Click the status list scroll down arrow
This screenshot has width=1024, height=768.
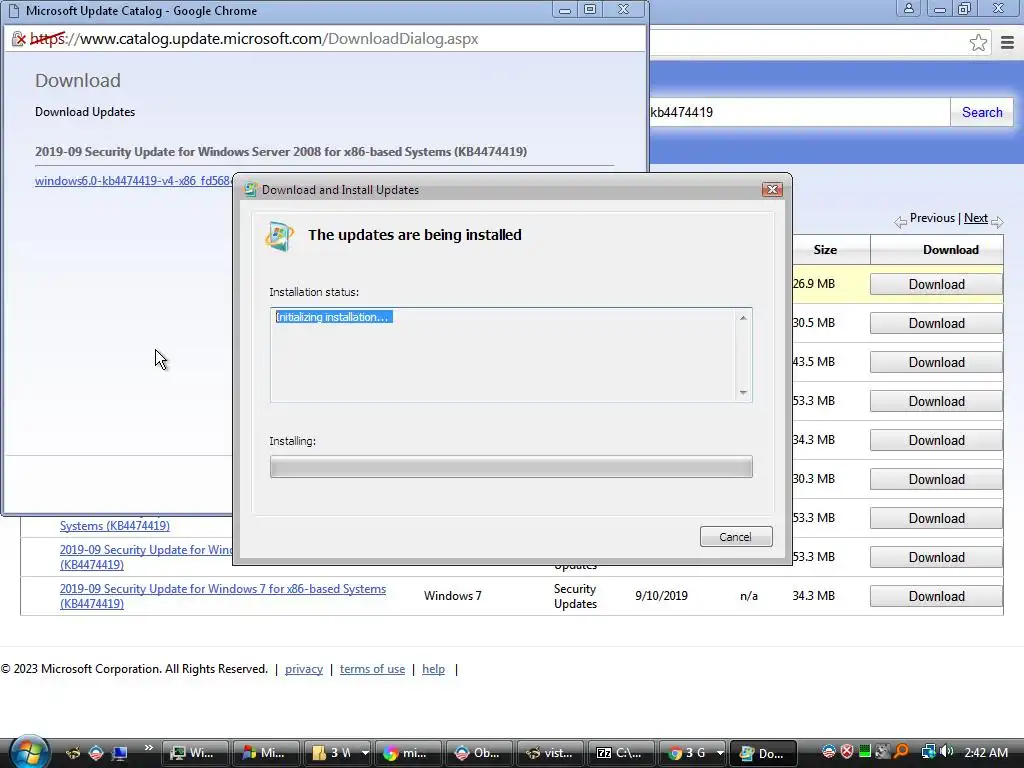(x=743, y=392)
